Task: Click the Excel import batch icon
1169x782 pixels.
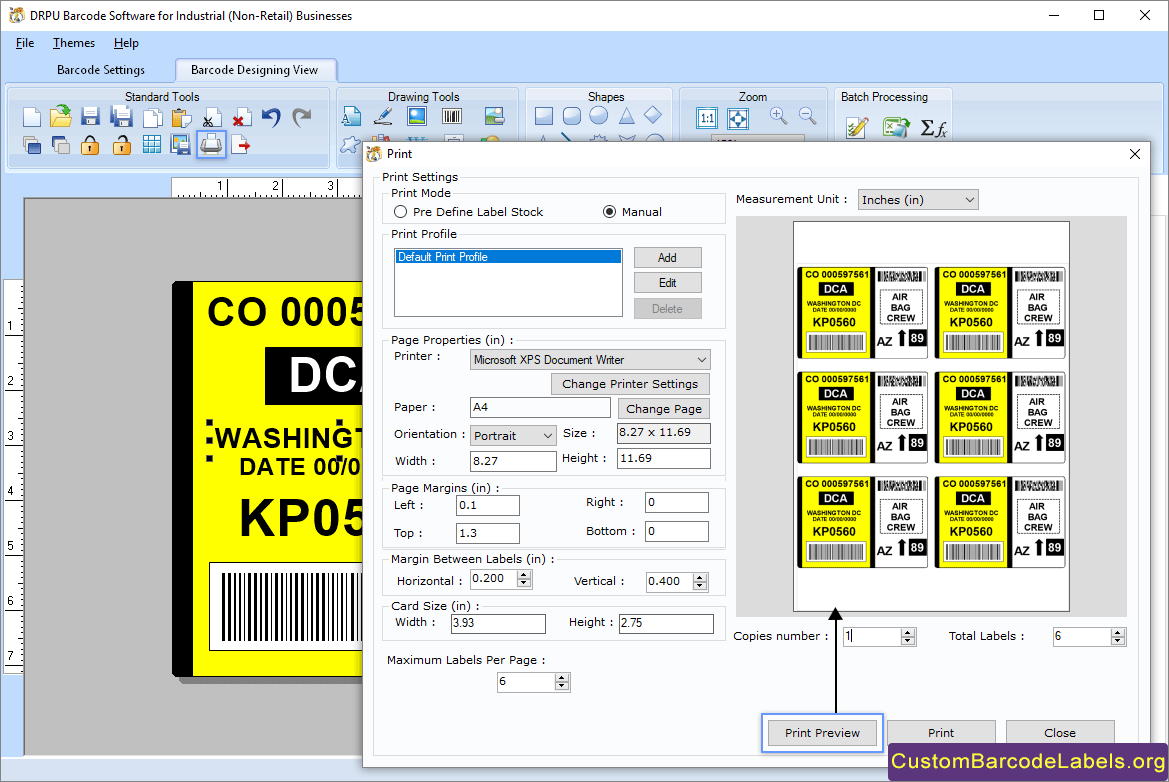Action: [x=896, y=127]
